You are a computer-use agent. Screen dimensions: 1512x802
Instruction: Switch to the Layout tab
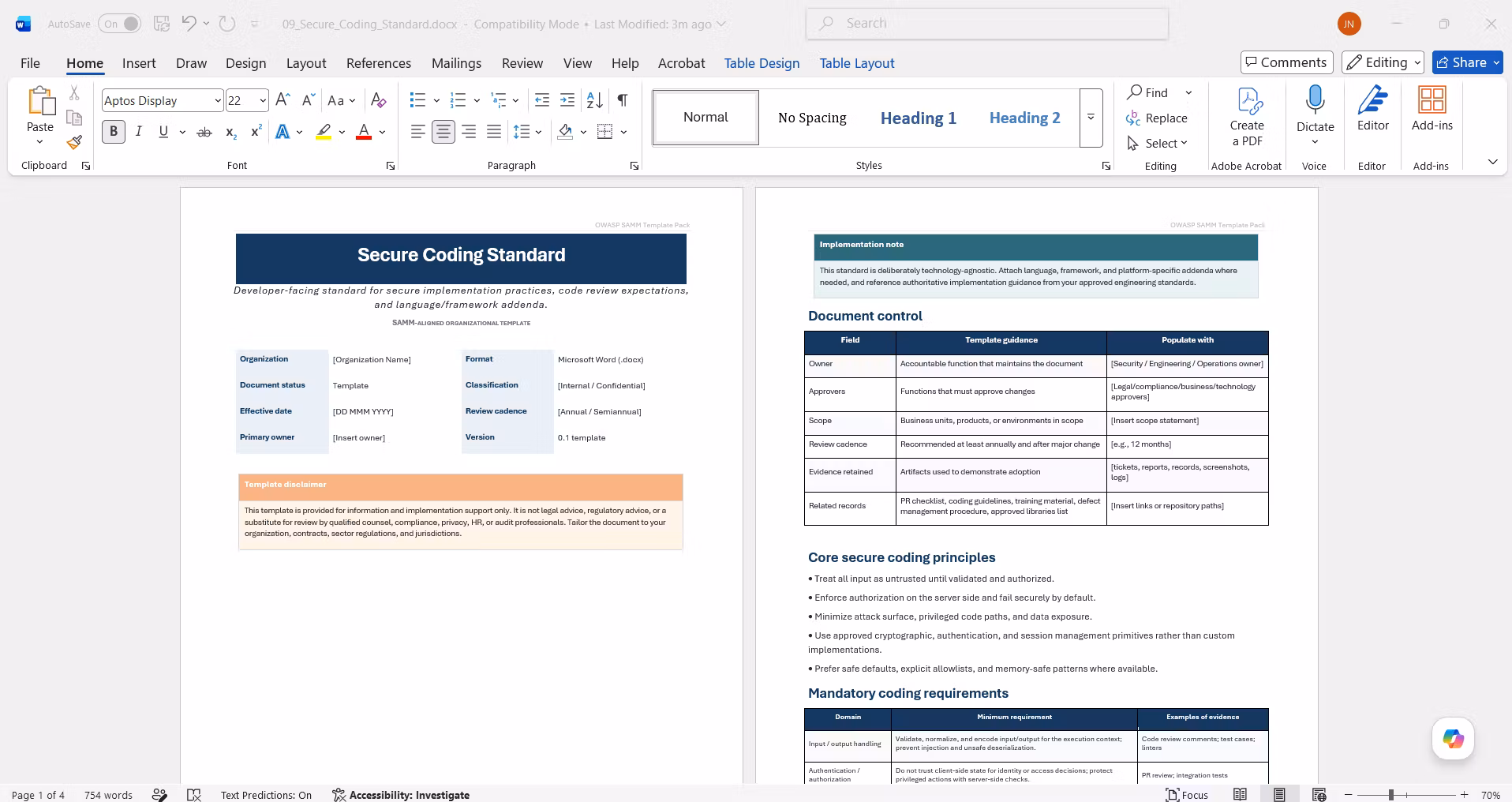pos(306,63)
